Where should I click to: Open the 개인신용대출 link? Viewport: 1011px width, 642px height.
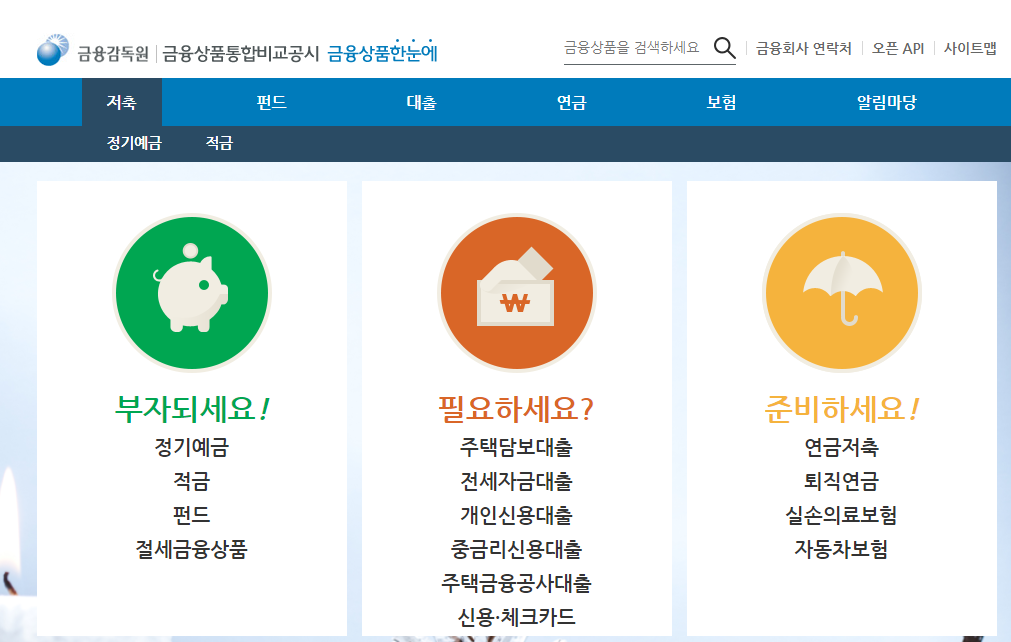coord(516,516)
